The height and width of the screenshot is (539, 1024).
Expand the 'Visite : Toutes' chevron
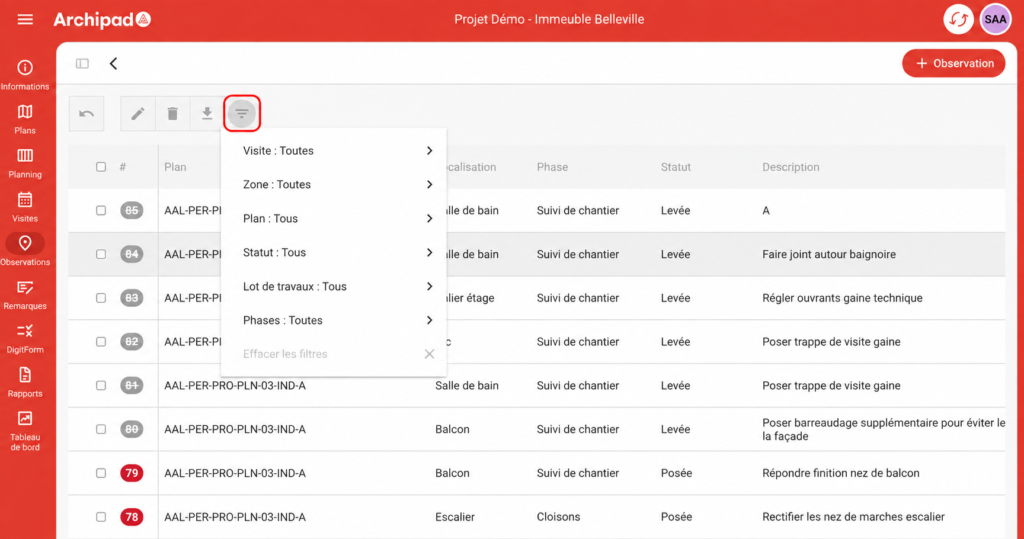(429, 151)
